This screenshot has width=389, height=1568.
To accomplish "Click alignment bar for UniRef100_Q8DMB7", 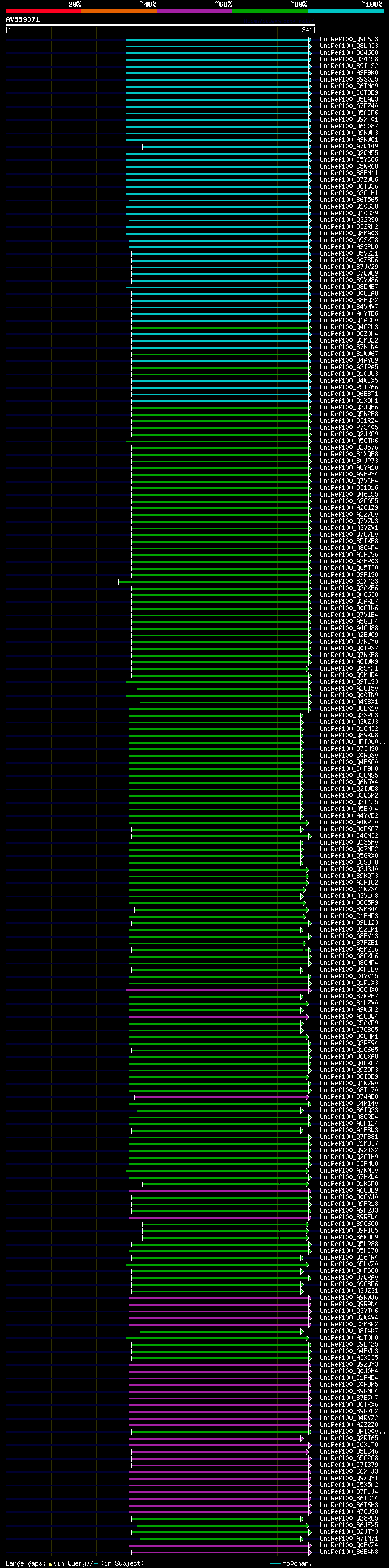I will tap(219, 287).
